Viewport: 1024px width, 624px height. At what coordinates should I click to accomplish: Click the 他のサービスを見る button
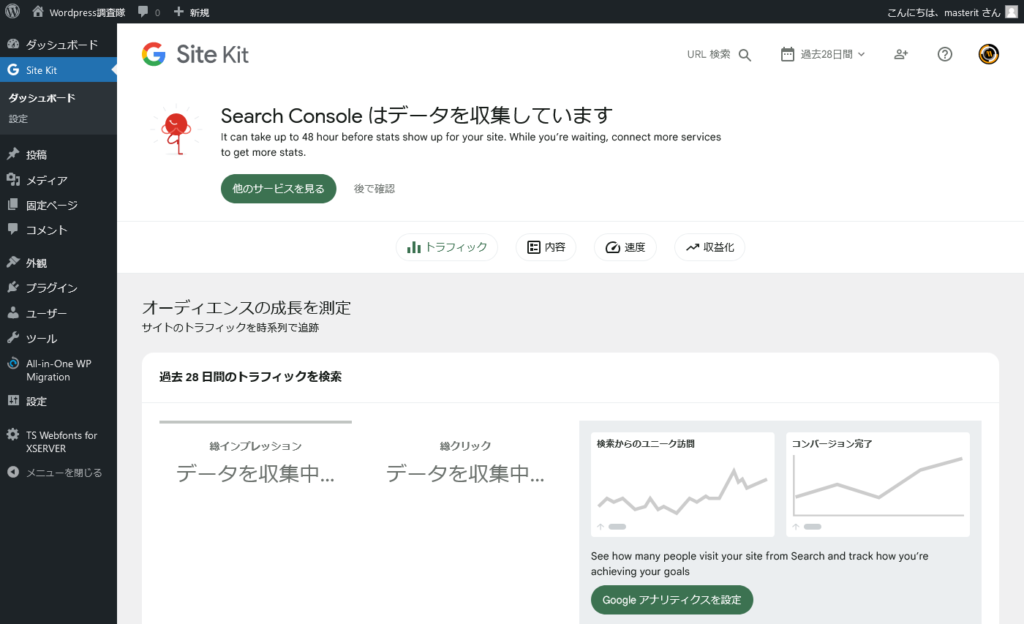click(x=278, y=188)
